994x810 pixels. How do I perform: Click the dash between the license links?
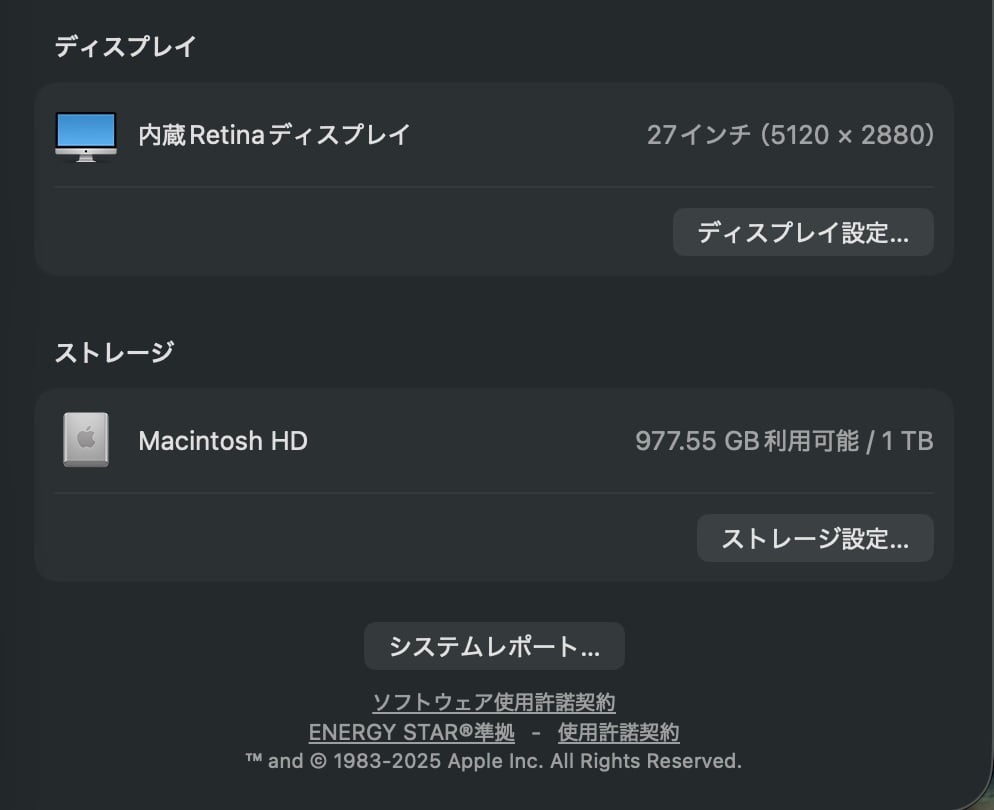(x=536, y=733)
